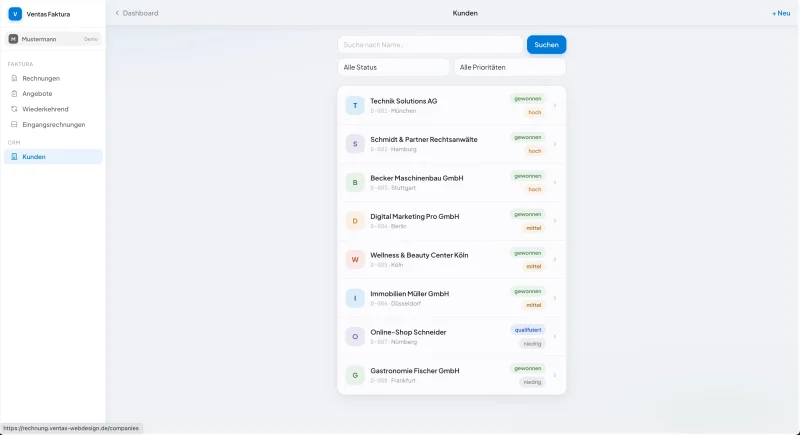This screenshot has height=435, width=800.
Task: Click the O avatar of Online-Shop Schneider
Action: [355, 337]
